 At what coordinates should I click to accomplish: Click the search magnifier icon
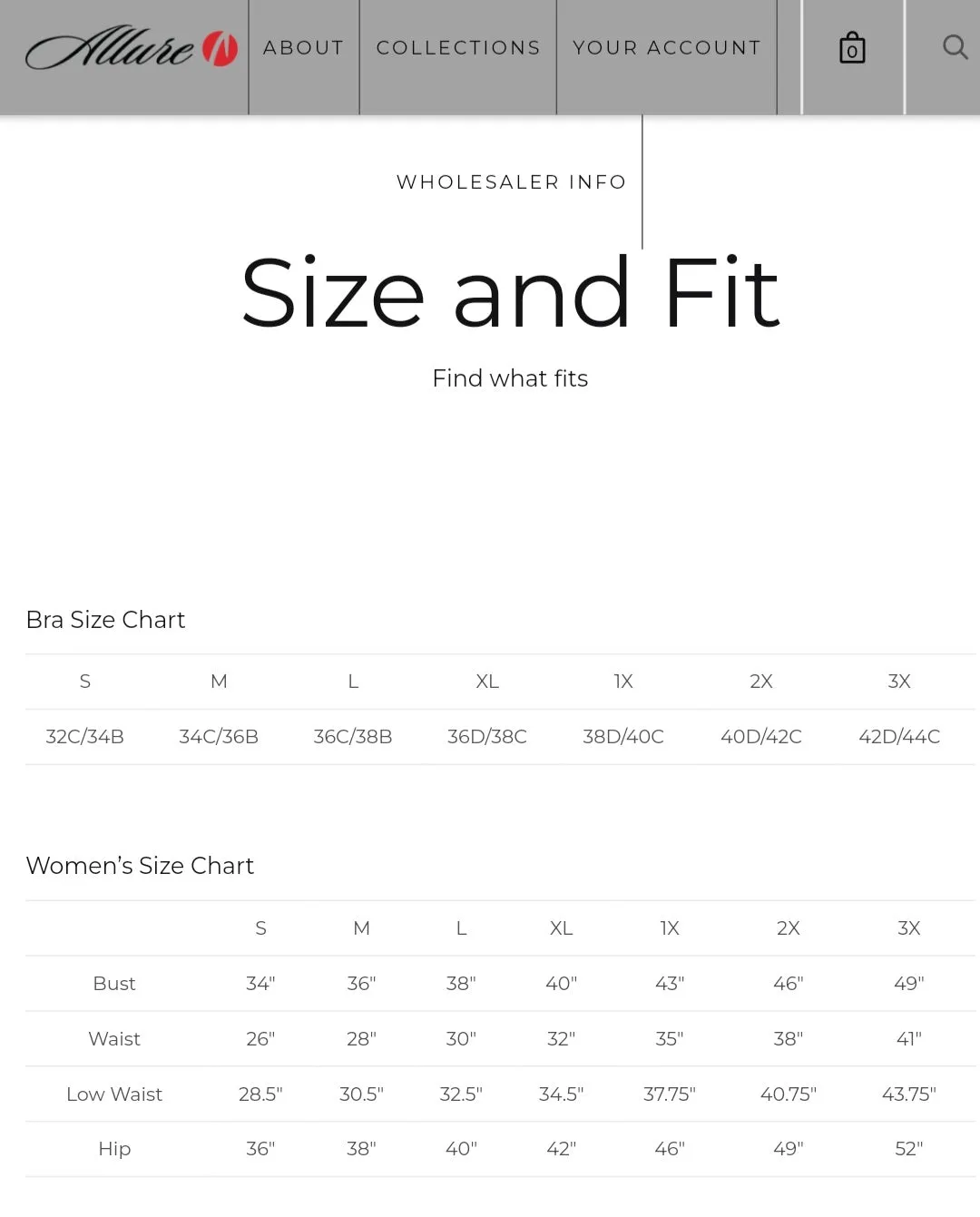click(955, 46)
